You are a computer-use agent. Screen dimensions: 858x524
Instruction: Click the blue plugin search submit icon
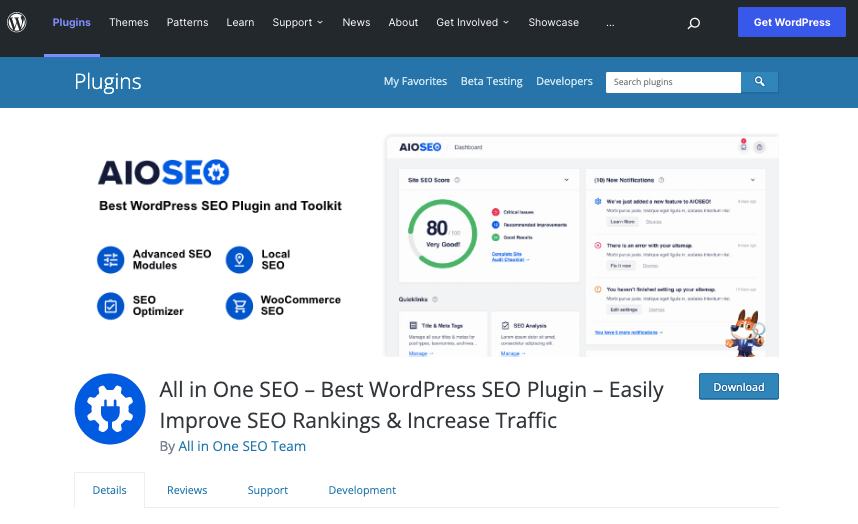point(760,82)
